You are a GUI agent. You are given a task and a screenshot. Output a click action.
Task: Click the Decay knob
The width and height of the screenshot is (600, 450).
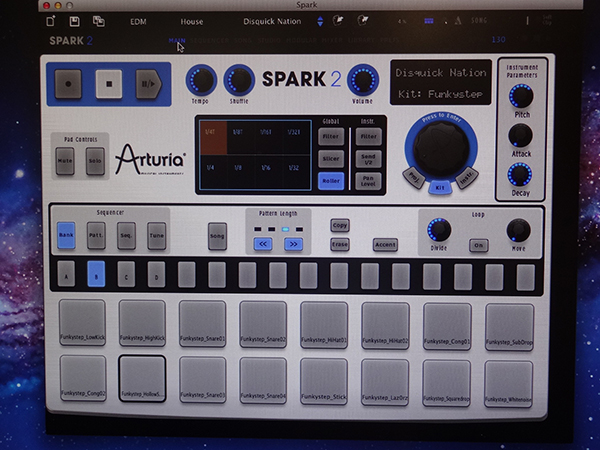click(519, 174)
